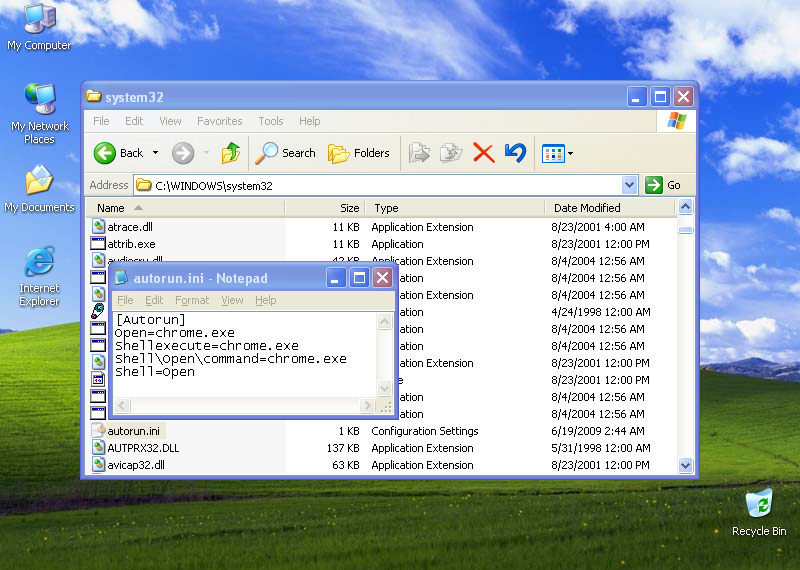This screenshot has height=570, width=800.
Task: Open Help menu in system32 window
Action: pos(310,121)
